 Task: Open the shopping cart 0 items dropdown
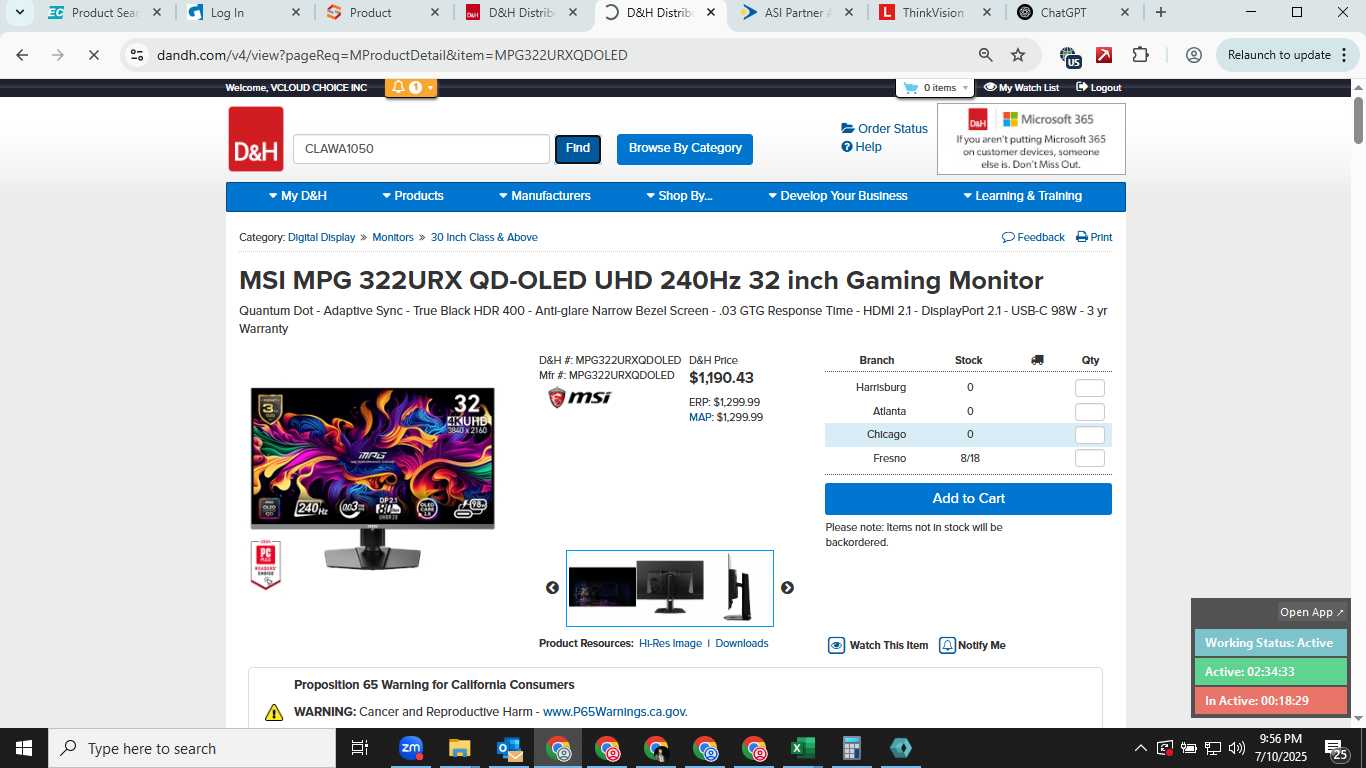935,88
